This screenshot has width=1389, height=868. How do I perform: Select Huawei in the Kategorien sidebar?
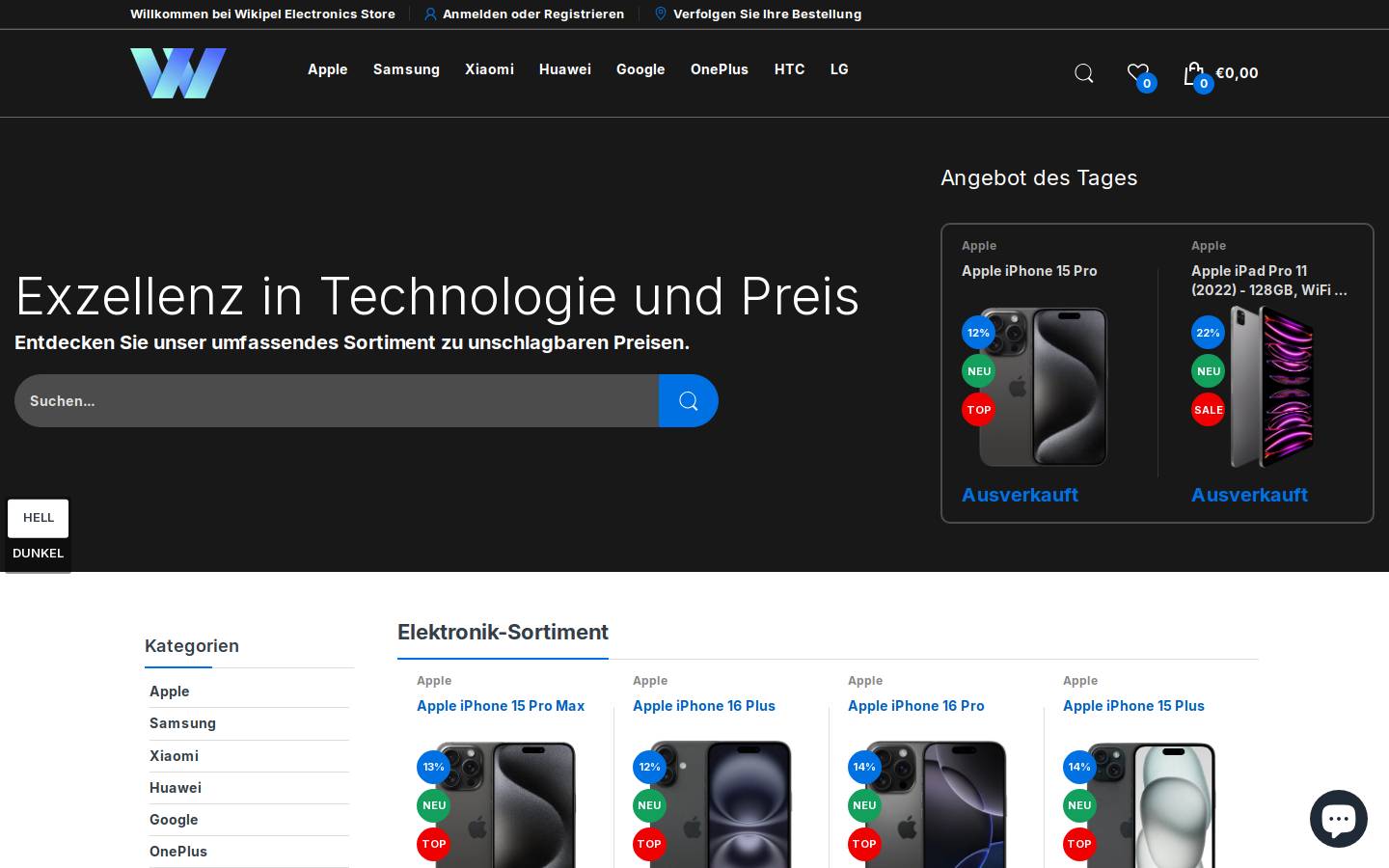pyautogui.click(x=176, y=788)
